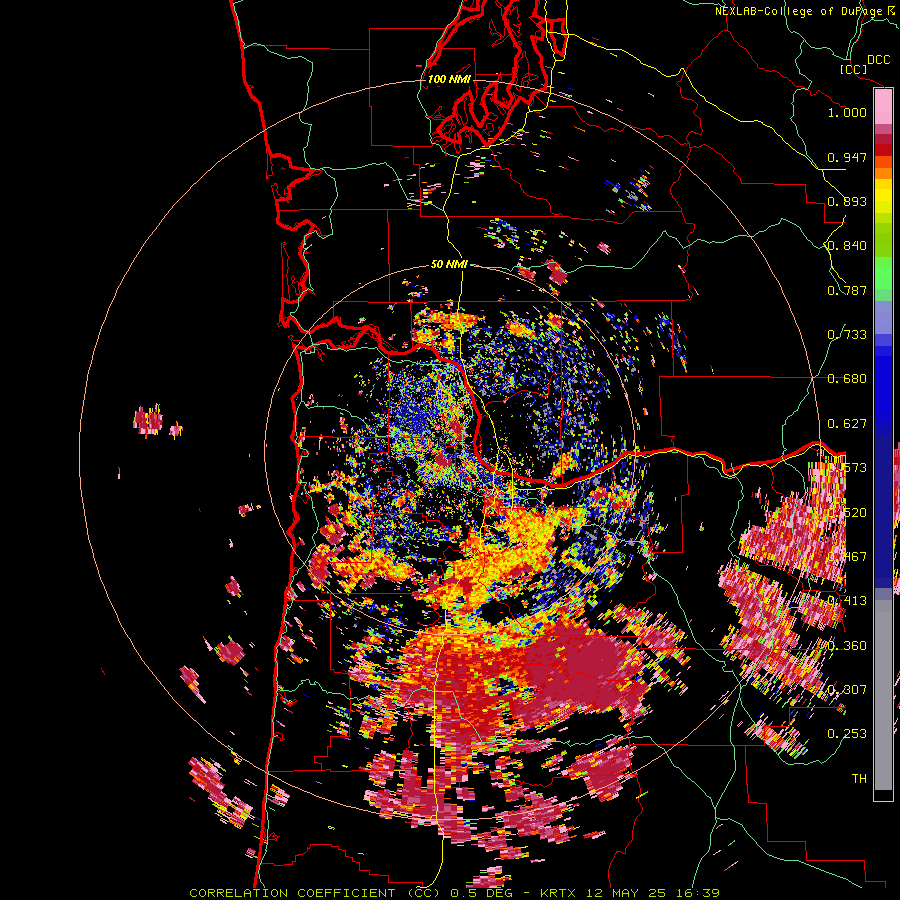Select the 0.680 legend value

(847, 379)
